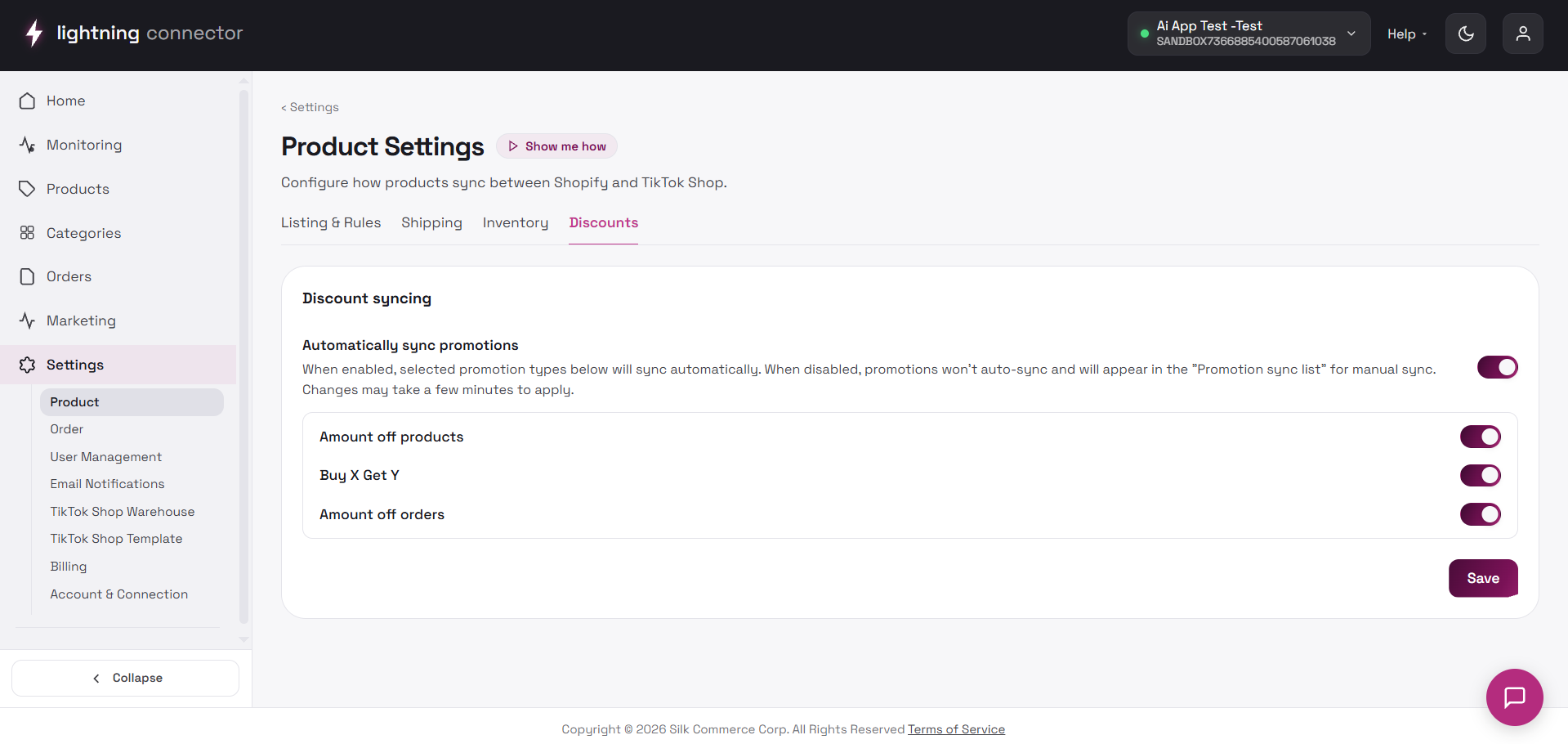Click the play icon in Show me how
Viewport: 1568px width, 744px height.
513,146
